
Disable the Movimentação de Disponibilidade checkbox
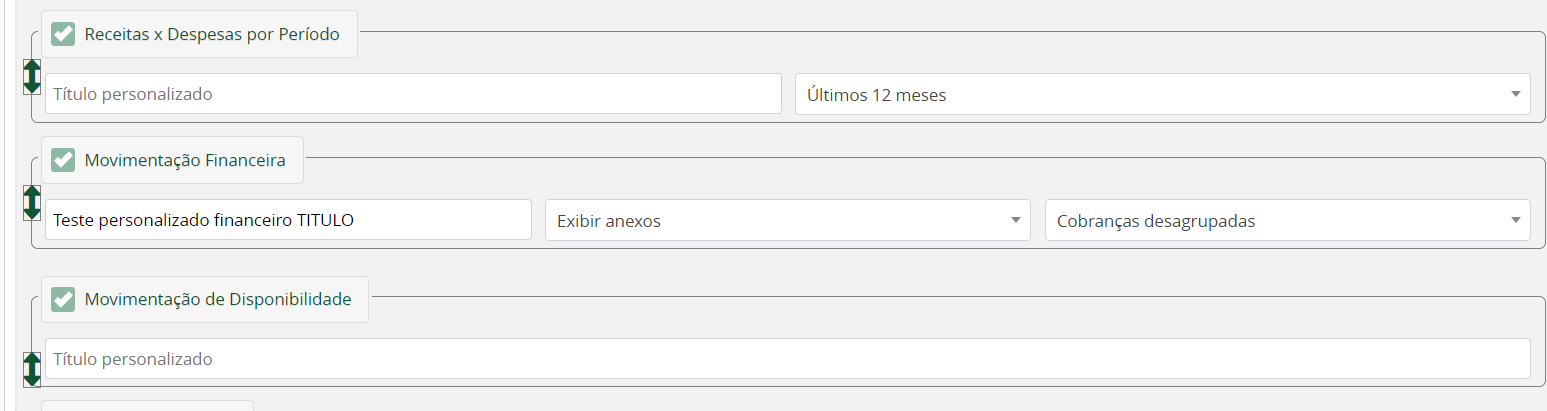coord(64,299)
